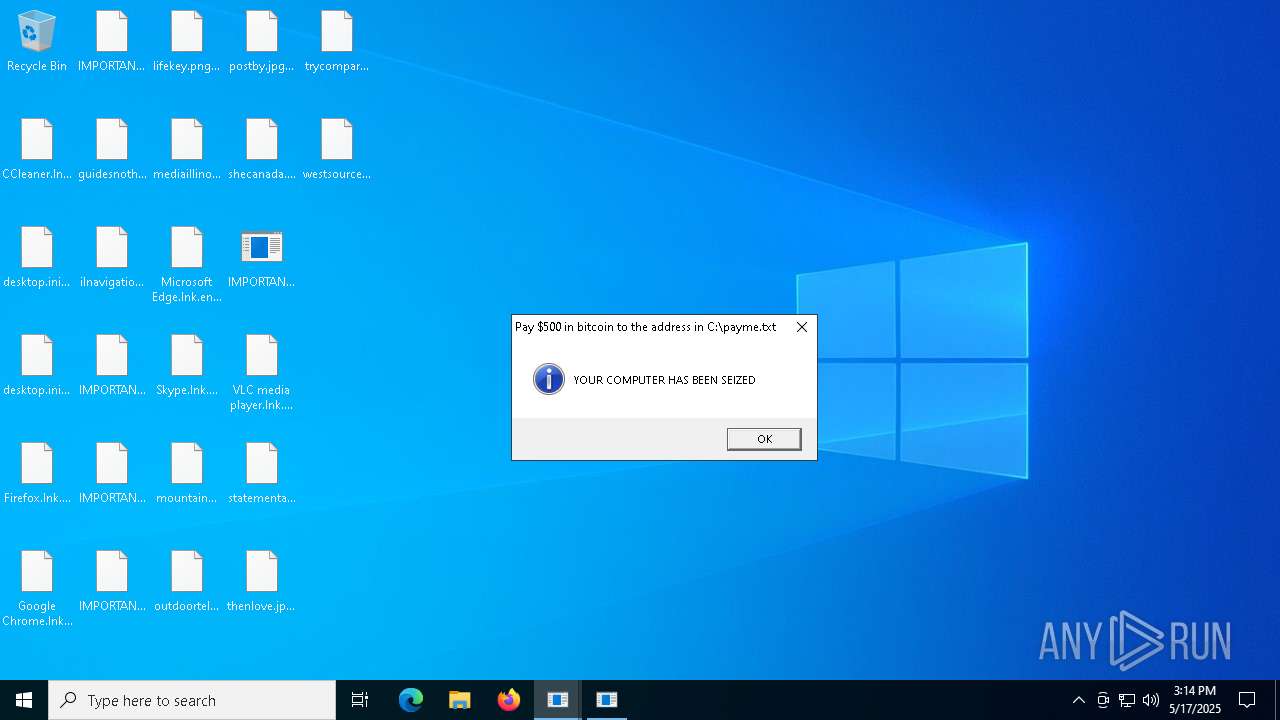
Task: Click OK in the ransom dialog
Action: click(x=764, y=439)
